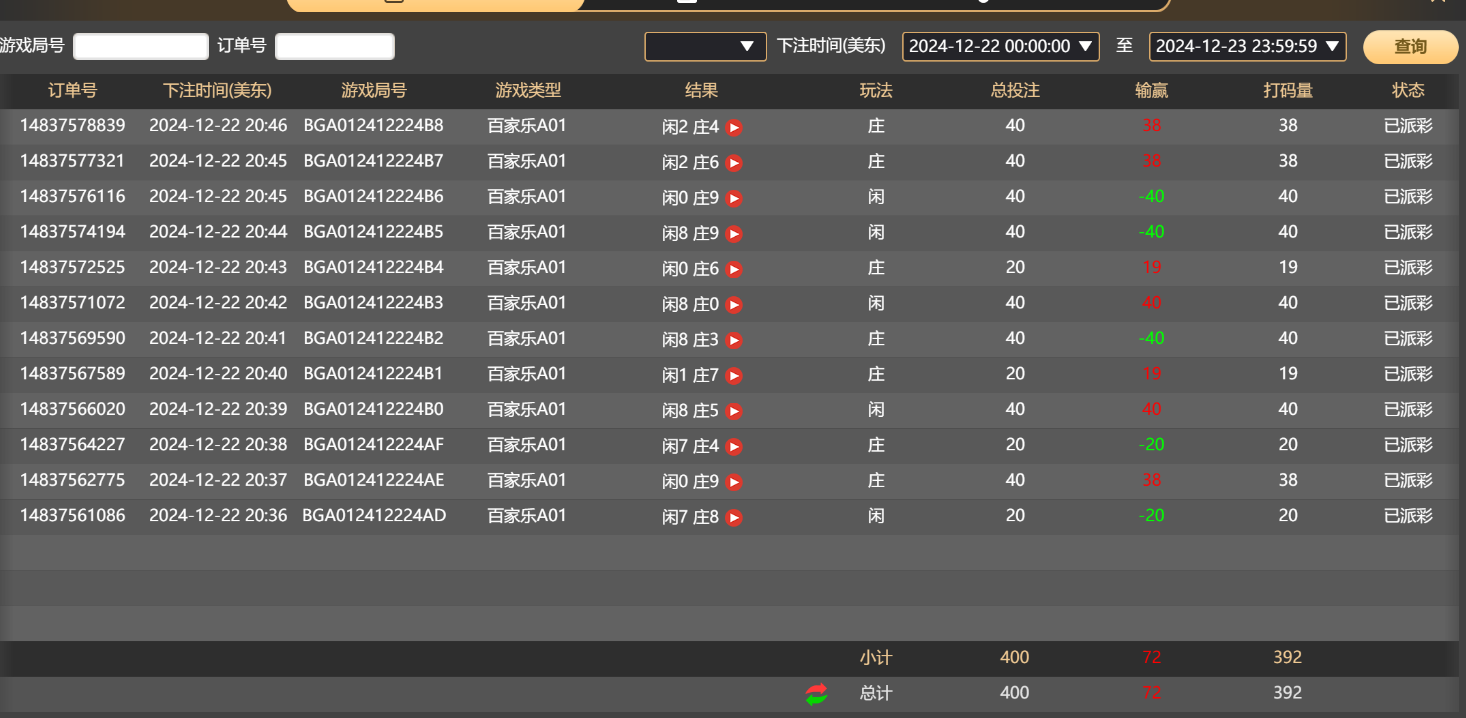
Task: Play the replay for game BGA012412224B8
Action: pyautogui.click(x=736, y=126)
